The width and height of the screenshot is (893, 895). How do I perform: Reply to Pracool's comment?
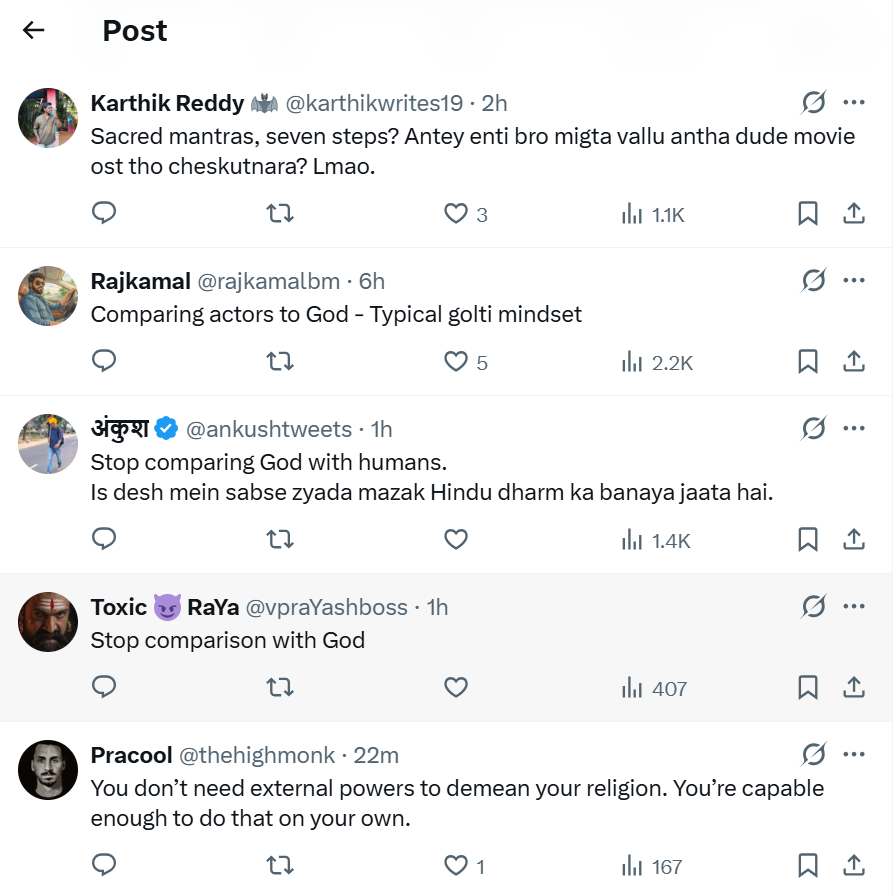(x=104, y=865)
